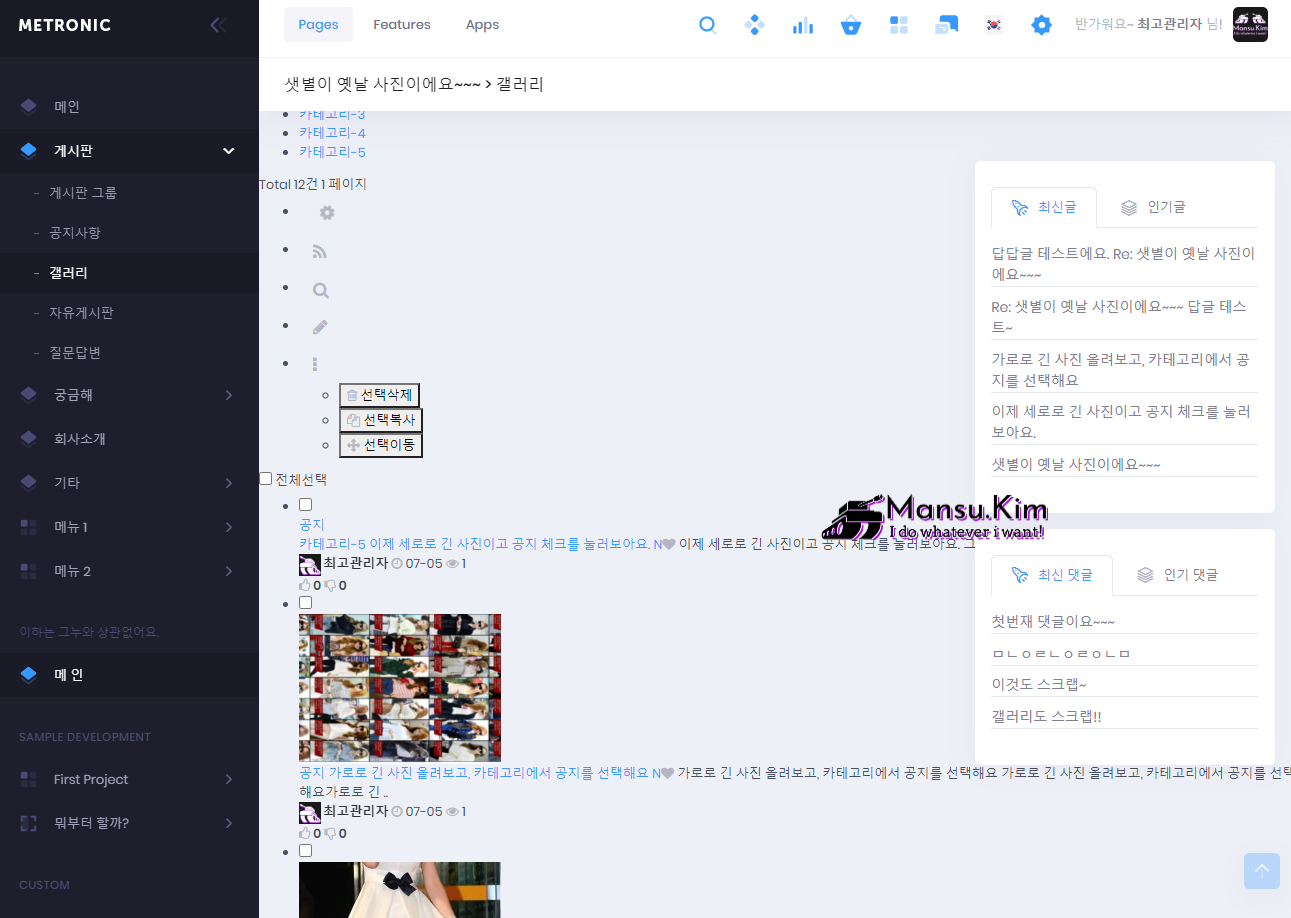The image size is (1291, 918).
Task: Open the Korean flag language selector
Action: 994,25
